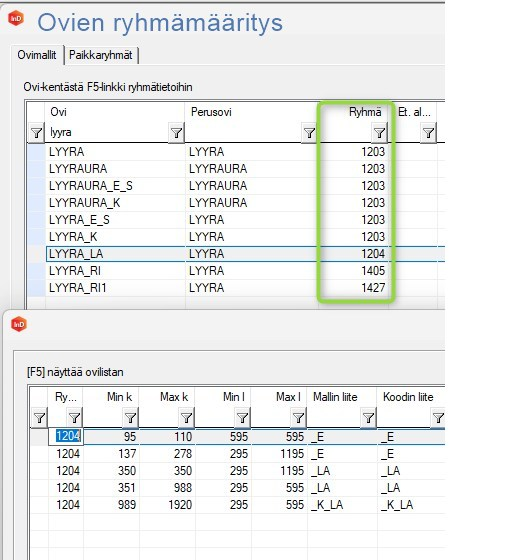
Task: Click the Perusovi column filter funnel
Action: click(x=309, y=133)
